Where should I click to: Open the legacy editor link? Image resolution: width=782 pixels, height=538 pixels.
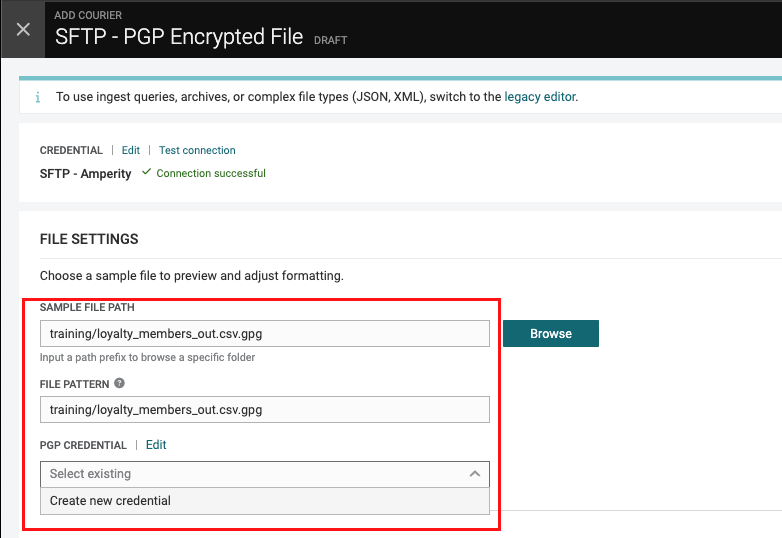click(540, 97)
